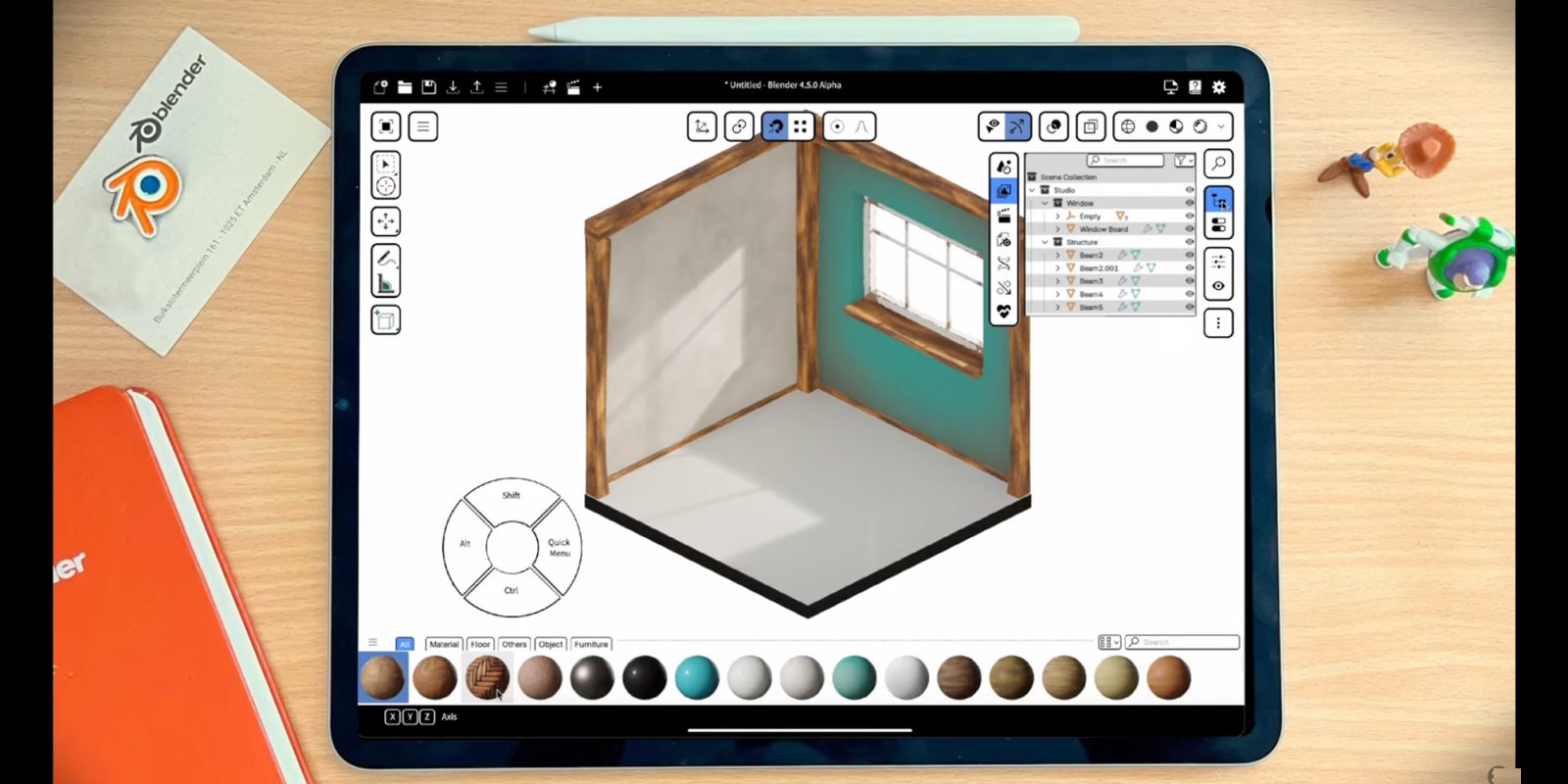The height and width of the screenshot is (784, 1568).
Task: Open the settings gear icon
Action: tap(1219, 87)
